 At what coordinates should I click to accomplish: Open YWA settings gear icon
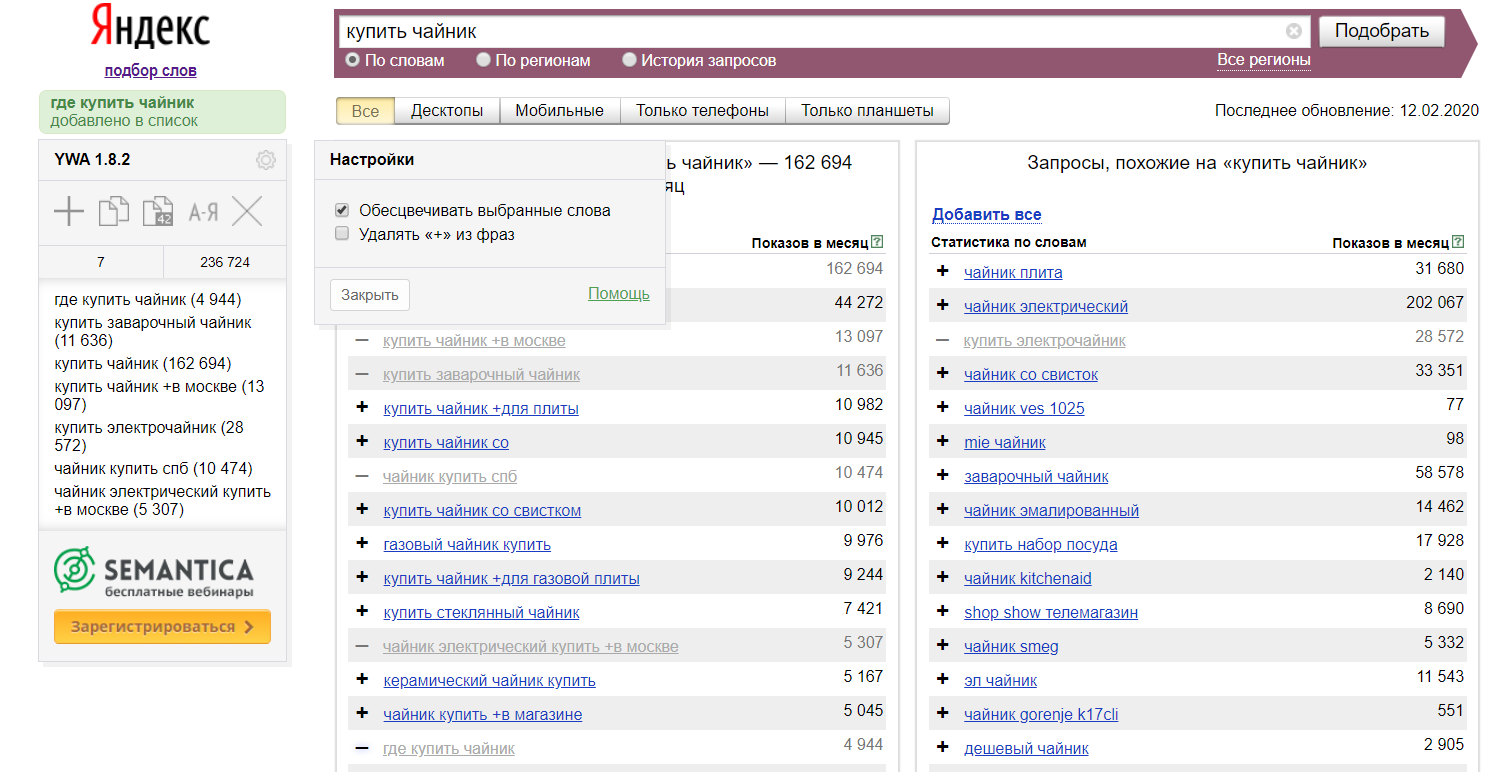coord(265,160)
